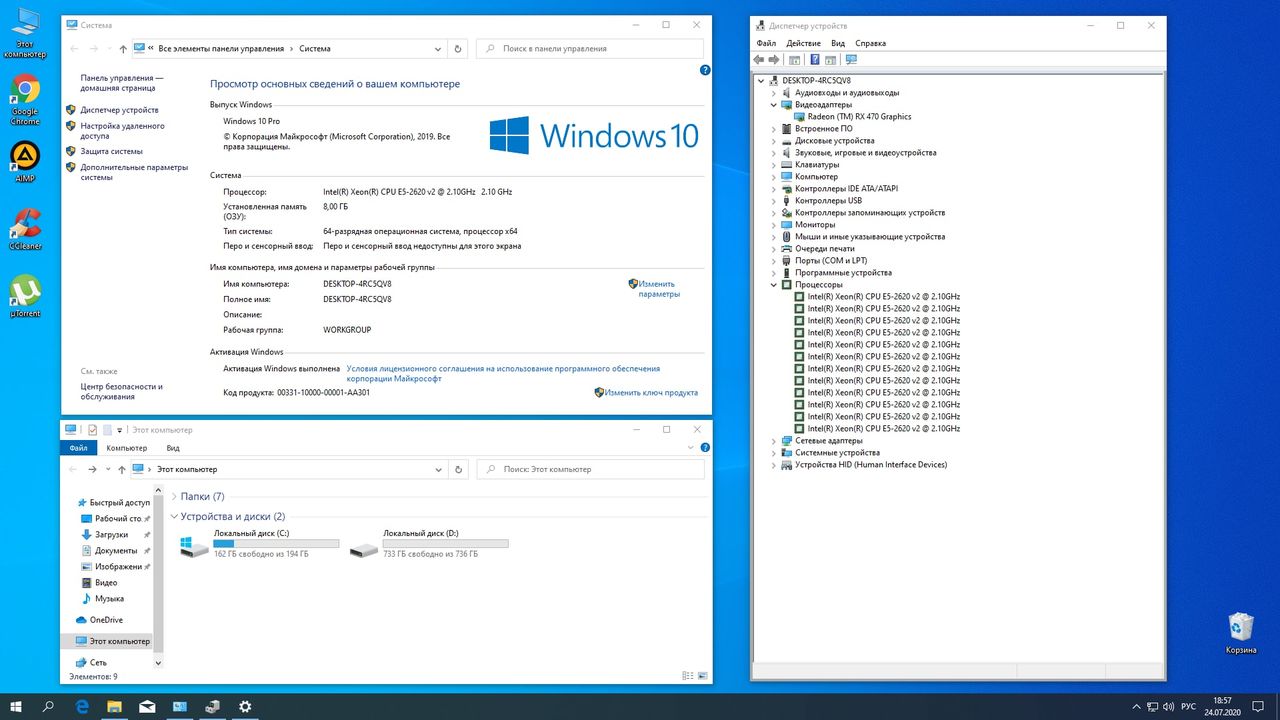The width and height of the screenshot is (1280, 720).
Task: Click the properties quick-access icon in the Explorer title bar
Action: (x=92, y=430)
